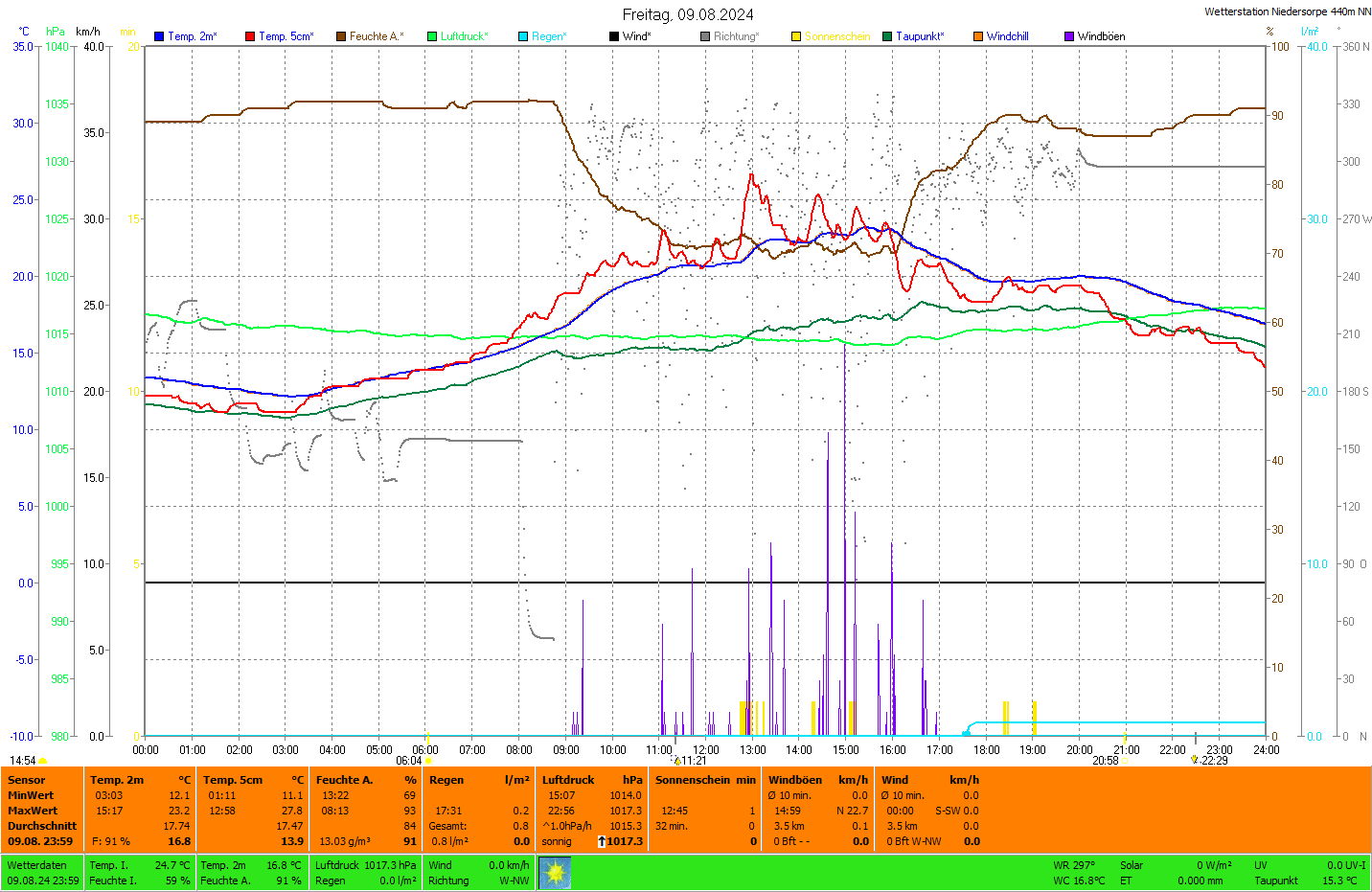Click the yellow sun dot next to 14:54
Image resolution: width=1372 pixels, height=892 pixels.
pos(43,761)
